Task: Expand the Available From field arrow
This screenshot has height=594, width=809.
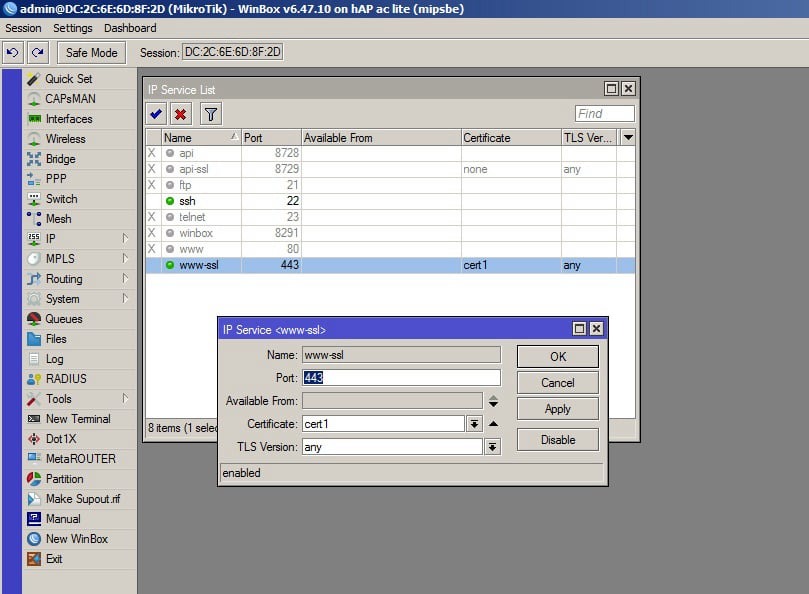Action: point(492,401)
